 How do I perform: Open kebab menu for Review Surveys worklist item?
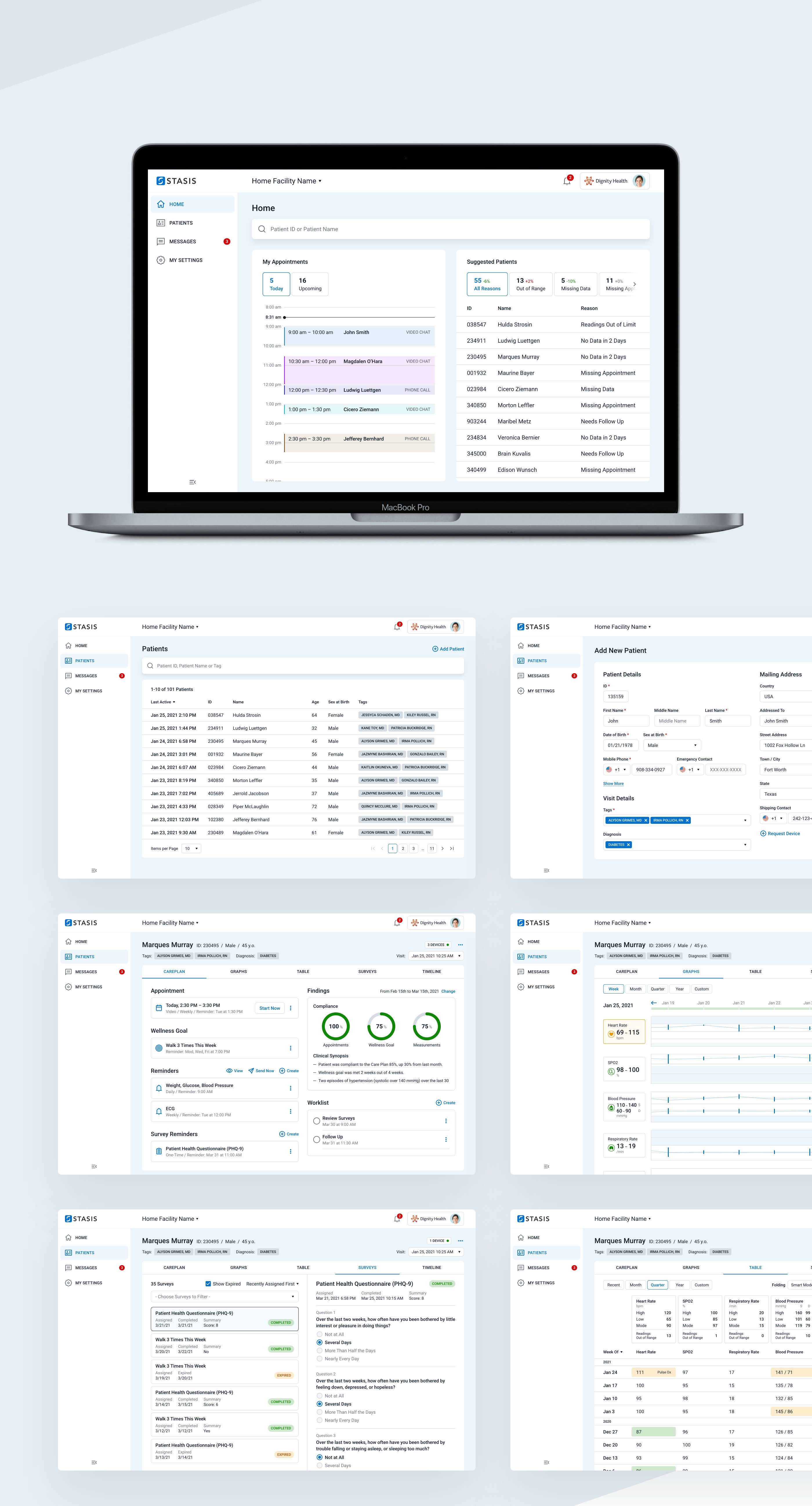pos(446,1121)
